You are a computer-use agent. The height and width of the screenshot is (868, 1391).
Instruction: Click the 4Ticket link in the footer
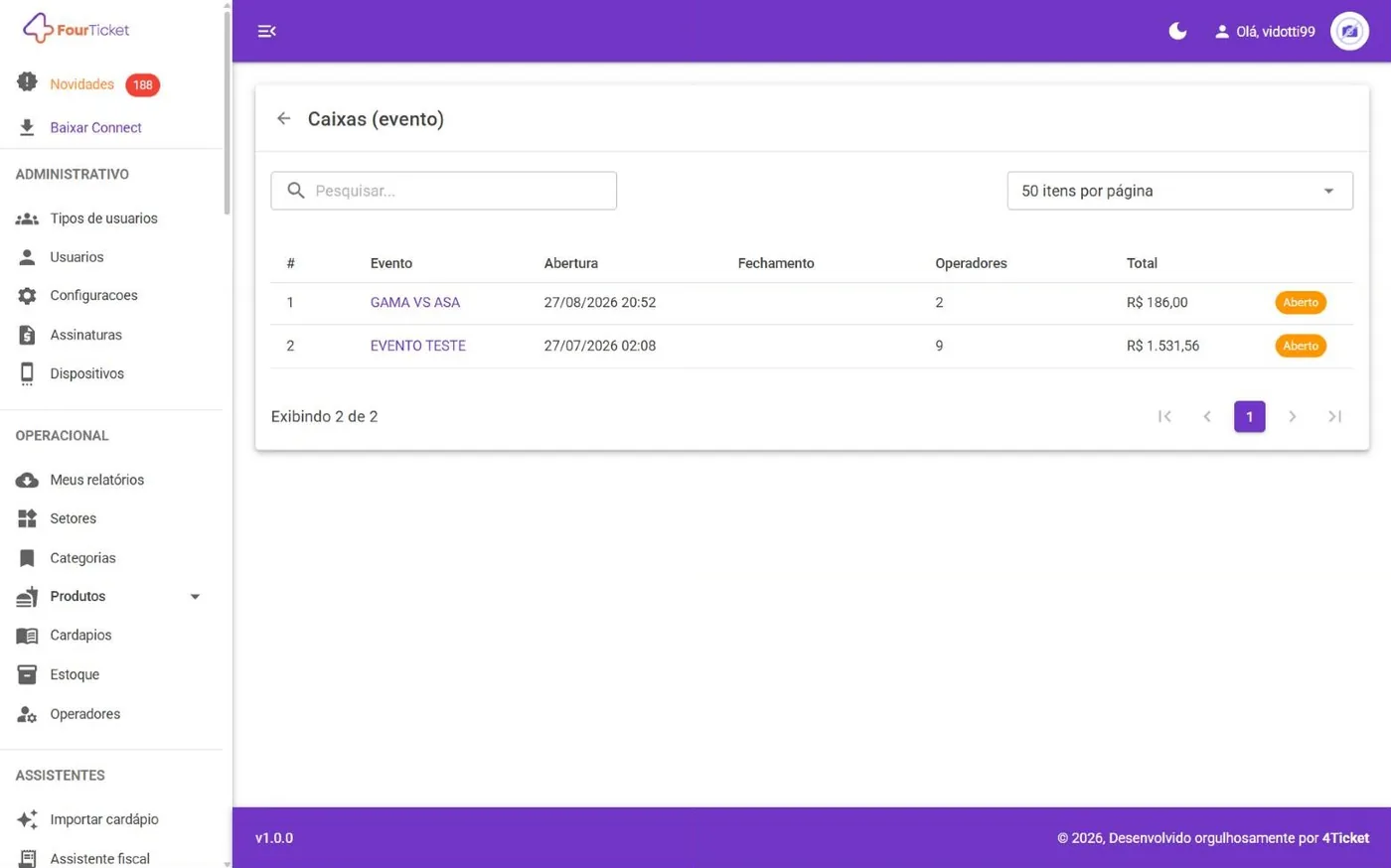1345,838
